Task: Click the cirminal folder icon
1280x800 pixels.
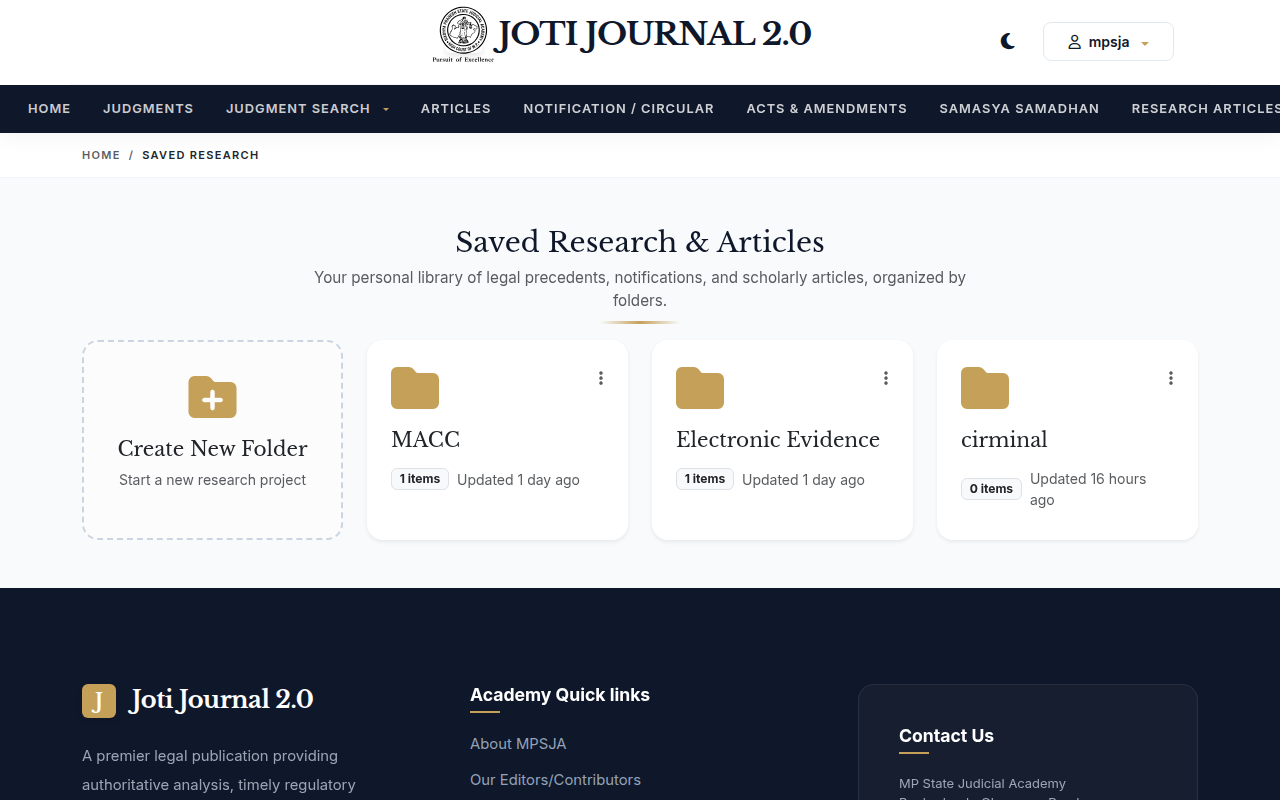Action: [x=985, y=388]
